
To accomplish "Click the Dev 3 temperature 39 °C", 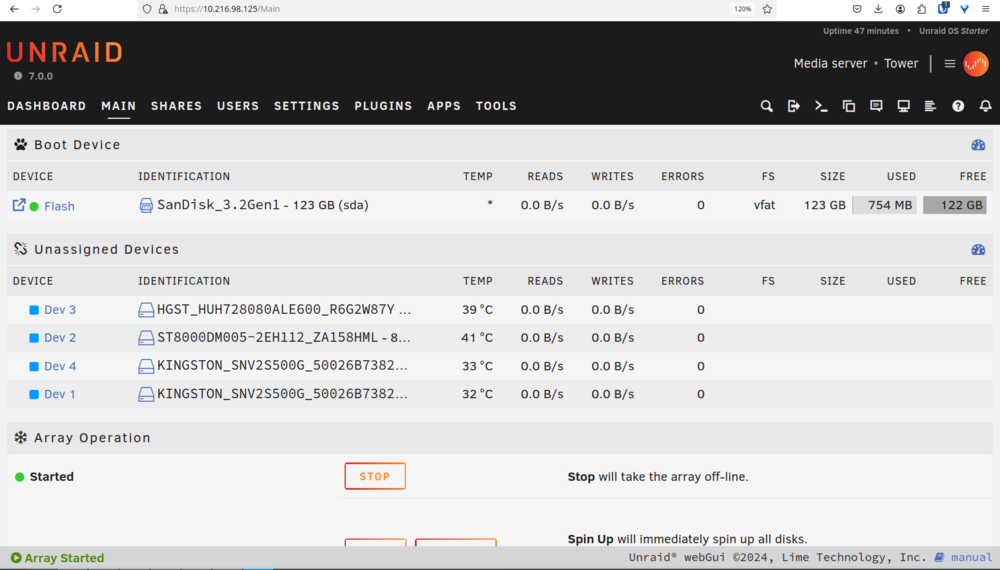I will pyautogui.click(x=477, y=310).
